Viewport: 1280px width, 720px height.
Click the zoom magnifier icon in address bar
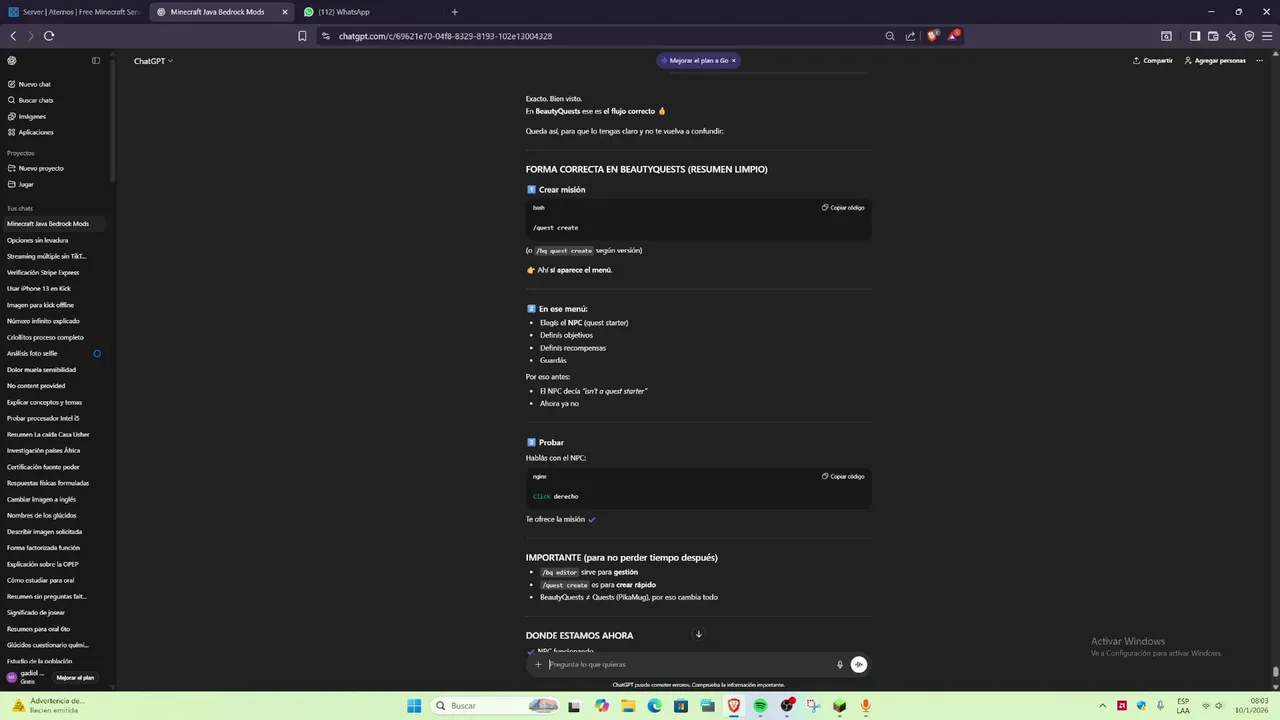pos(890,36)
